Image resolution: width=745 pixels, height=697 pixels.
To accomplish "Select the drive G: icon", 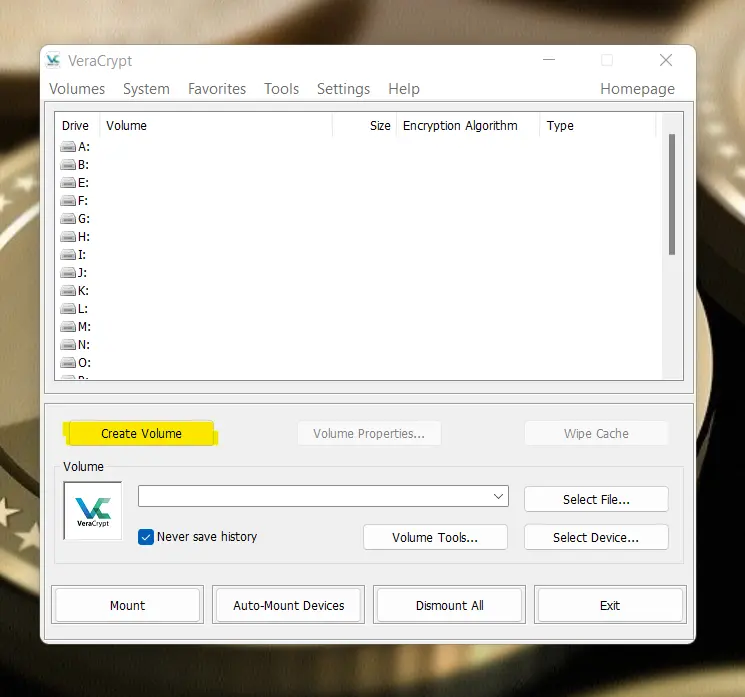I will point(68,219).
